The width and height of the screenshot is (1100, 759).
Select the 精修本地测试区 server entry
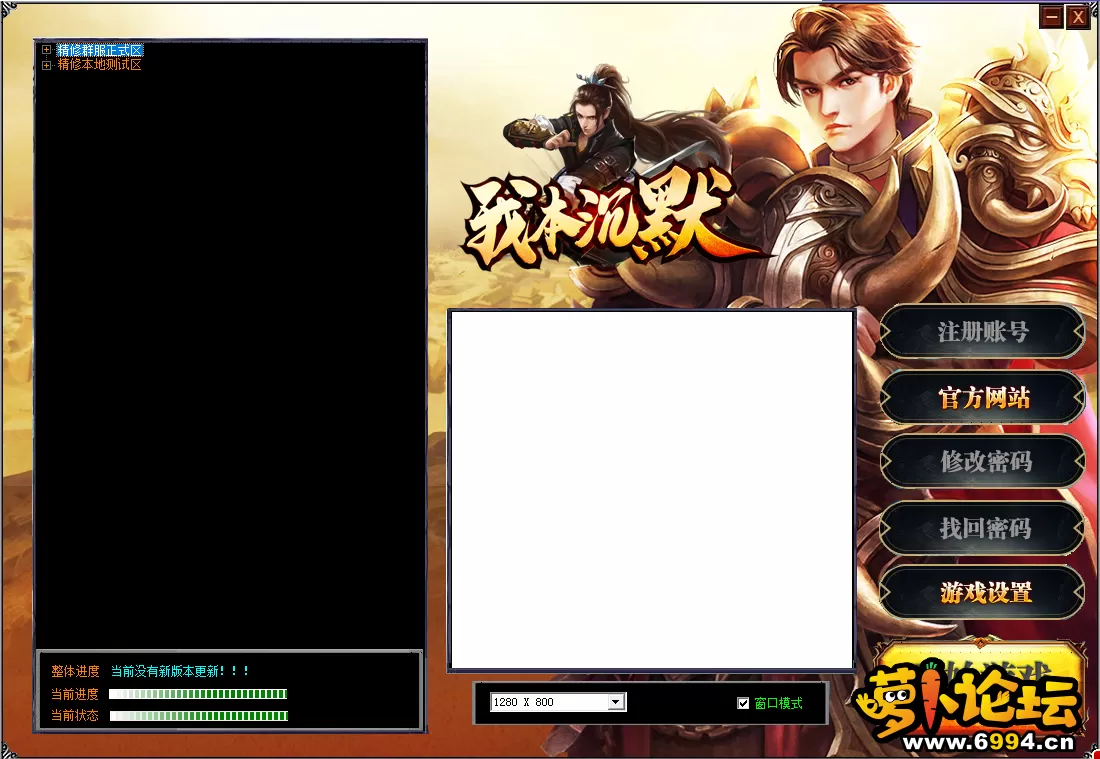[100, 65]
